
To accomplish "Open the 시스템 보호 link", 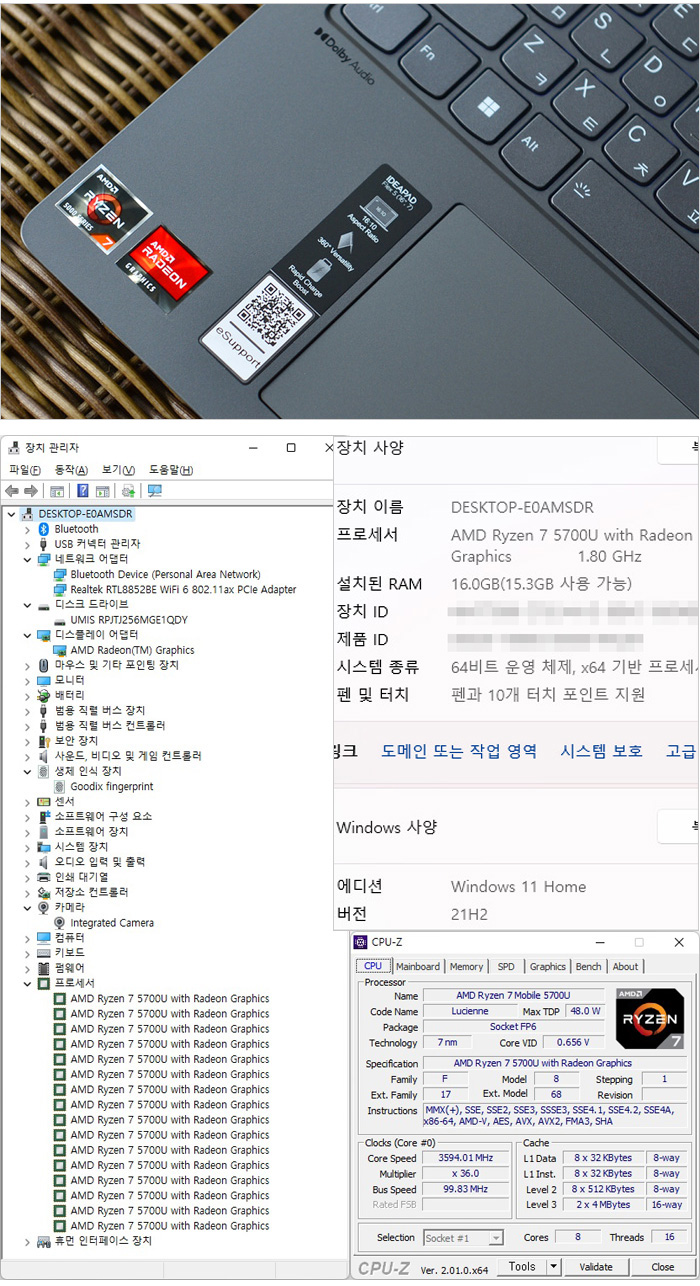I will [x=601, y=751].
